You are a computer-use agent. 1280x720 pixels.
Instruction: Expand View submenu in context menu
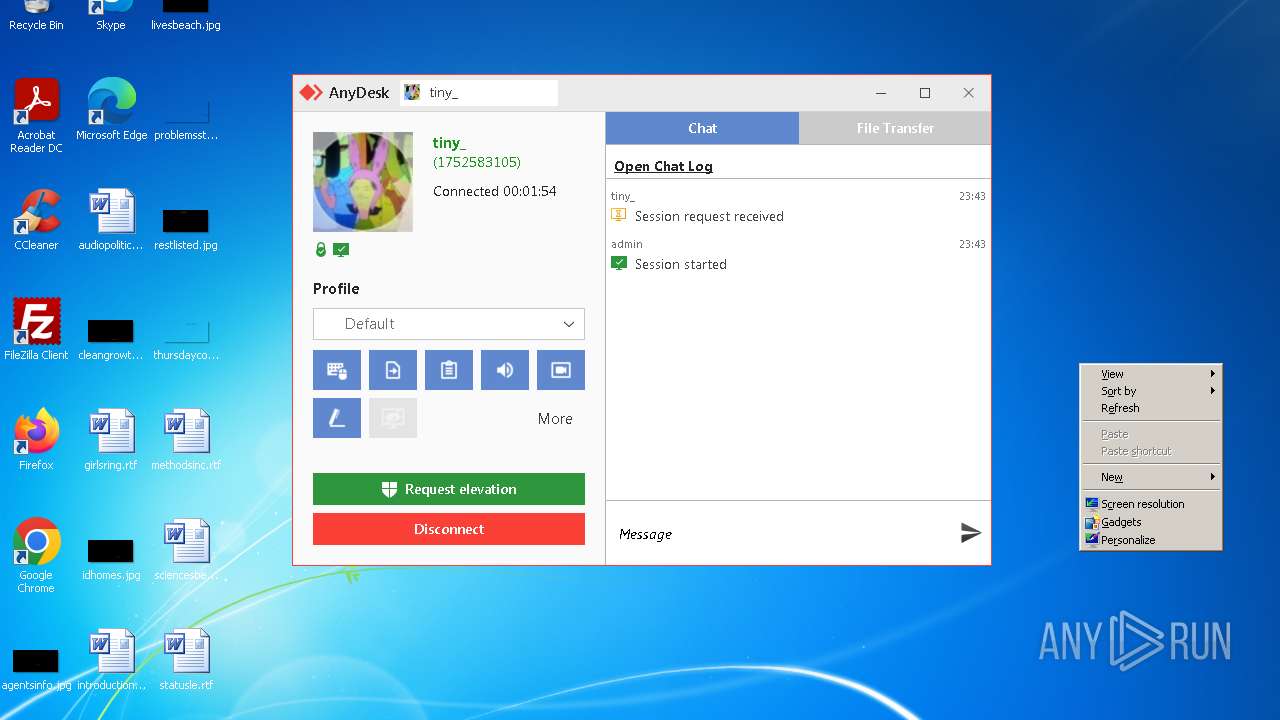point(1151,374)
